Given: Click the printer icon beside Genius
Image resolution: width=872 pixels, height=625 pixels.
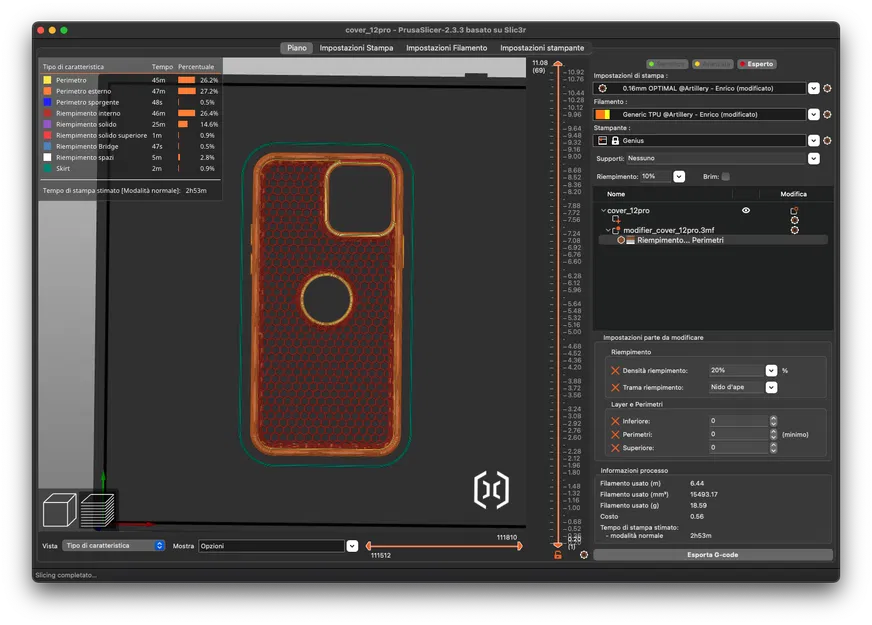Looking at the screenshot, I should [x=602, y=141].
